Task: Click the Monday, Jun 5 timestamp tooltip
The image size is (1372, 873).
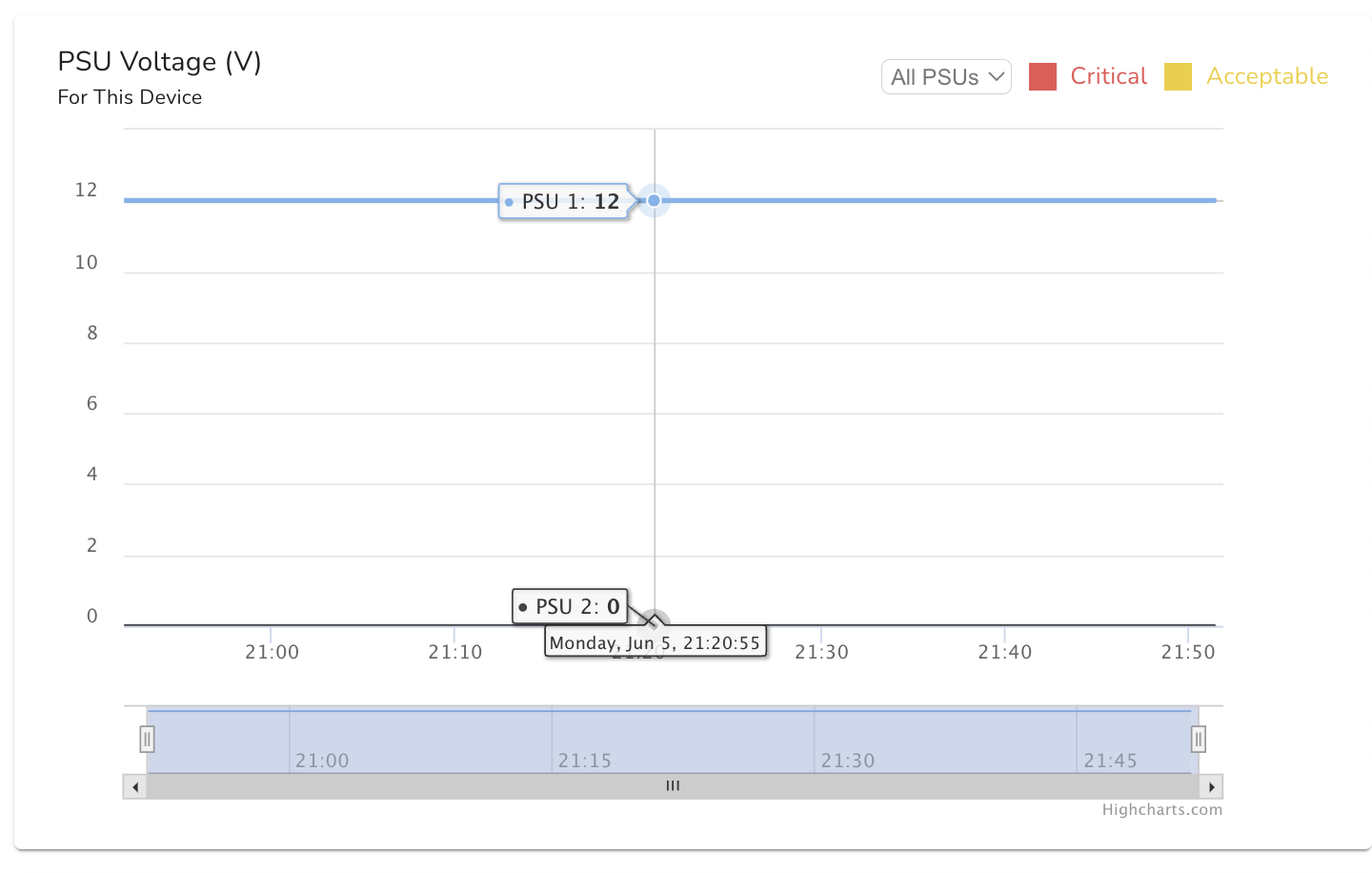Action: click(x=656, y=642)
